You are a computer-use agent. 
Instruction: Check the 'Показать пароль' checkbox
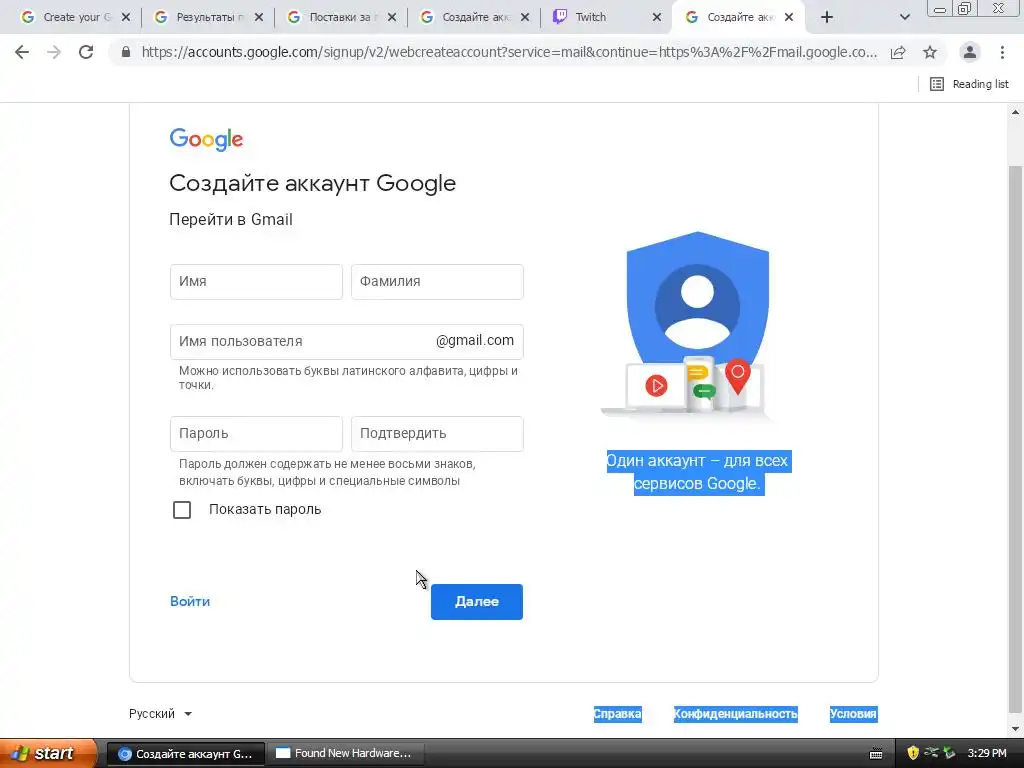click(182, 509)
